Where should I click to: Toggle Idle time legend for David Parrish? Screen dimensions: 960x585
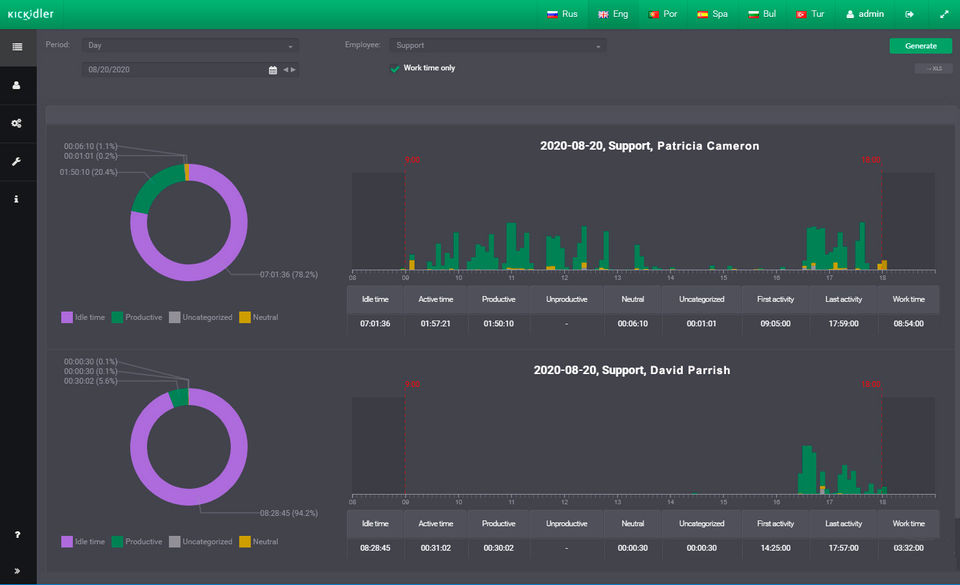pyautogui.click(x=83, y=542)
